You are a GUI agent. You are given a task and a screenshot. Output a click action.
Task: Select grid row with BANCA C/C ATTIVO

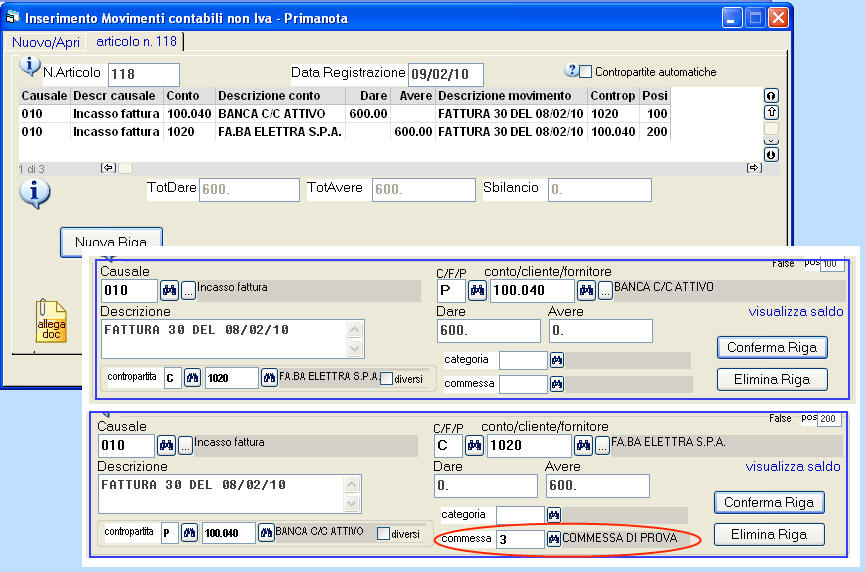[x=344, y=114]
